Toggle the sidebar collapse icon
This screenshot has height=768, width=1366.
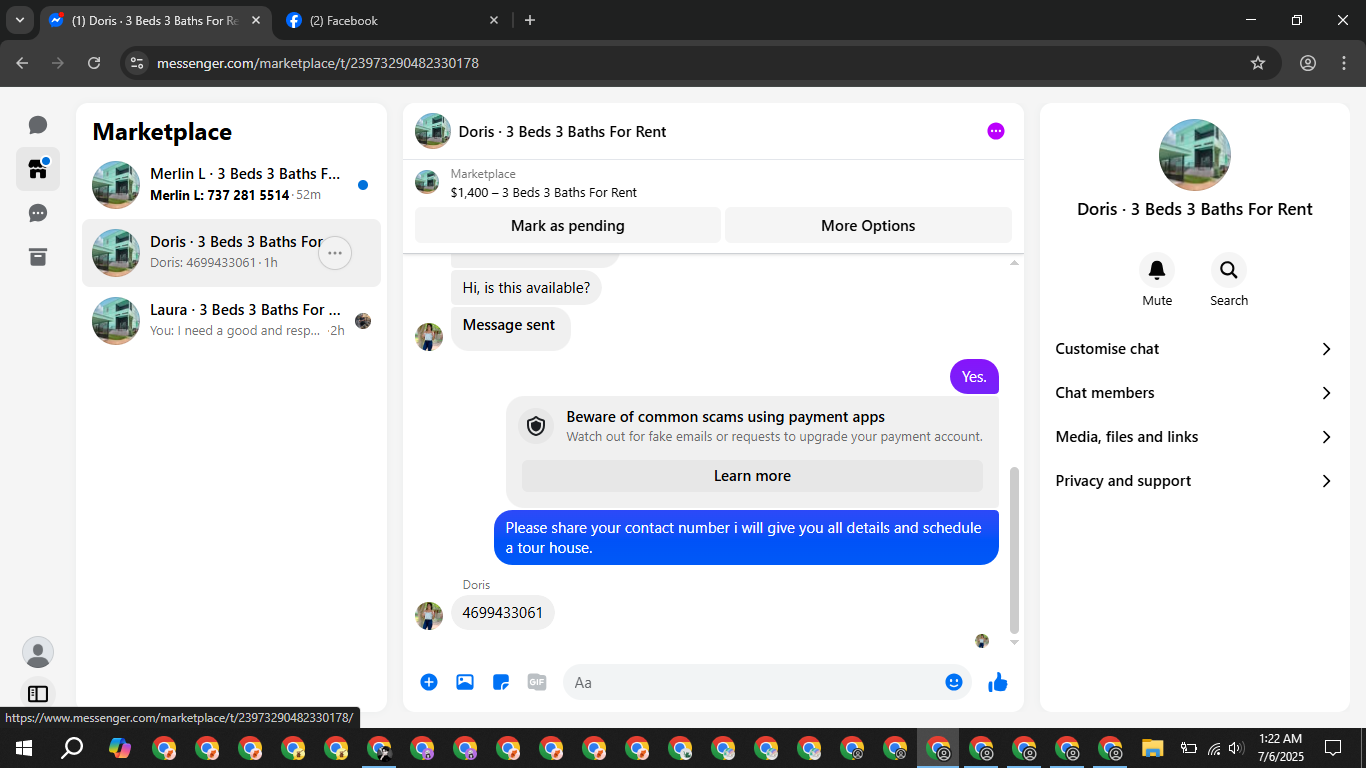click(38, 693)
